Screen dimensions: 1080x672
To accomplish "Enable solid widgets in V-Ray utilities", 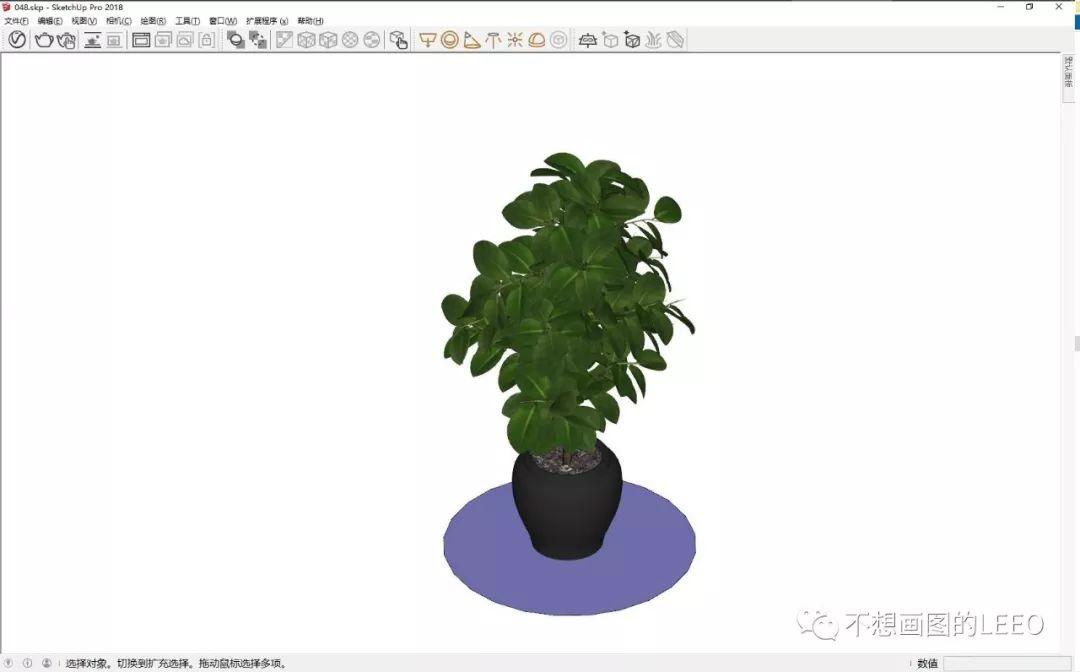I will point(236,40).
